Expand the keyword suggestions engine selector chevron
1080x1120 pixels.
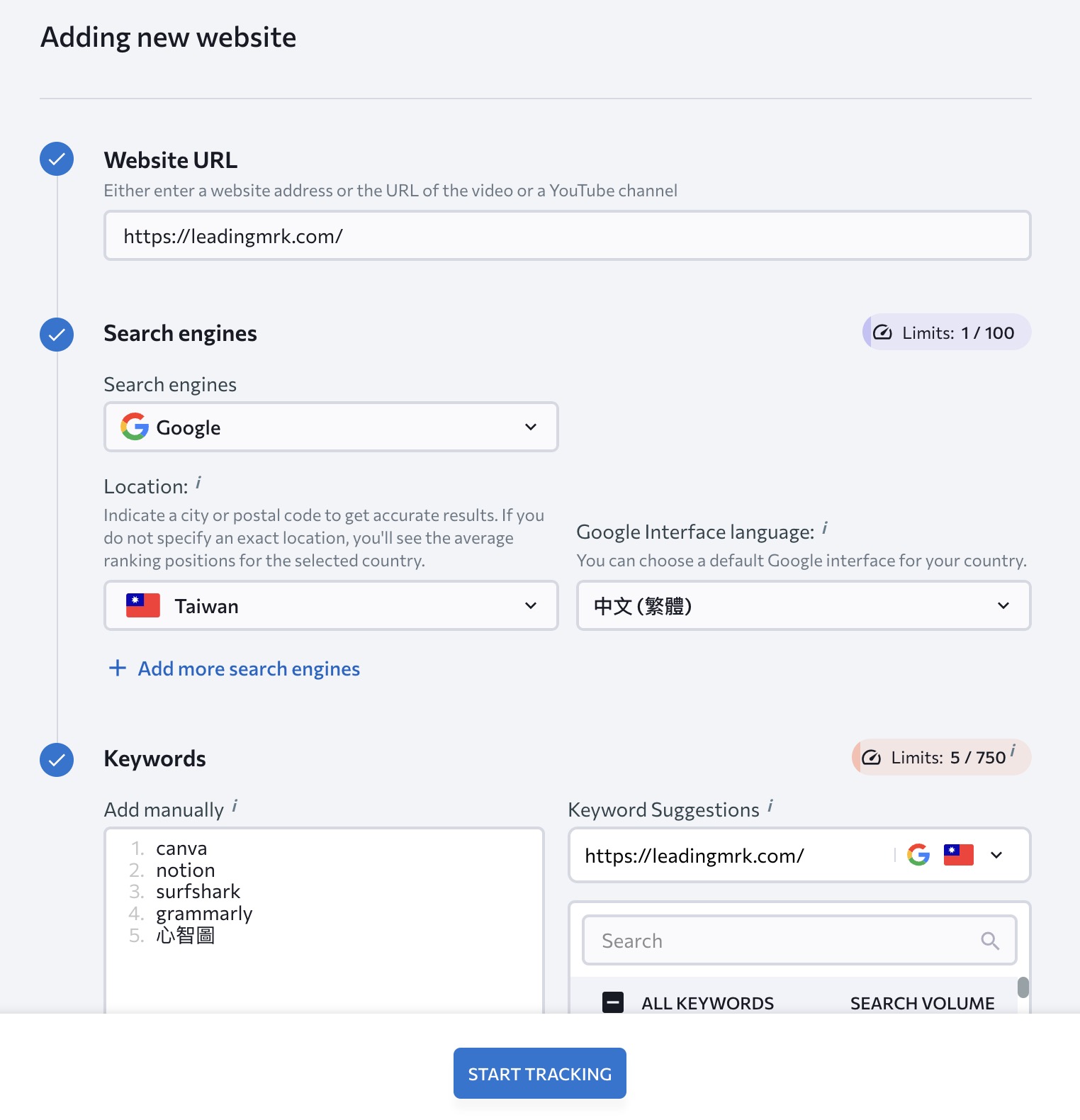click(x=996, y=855)
